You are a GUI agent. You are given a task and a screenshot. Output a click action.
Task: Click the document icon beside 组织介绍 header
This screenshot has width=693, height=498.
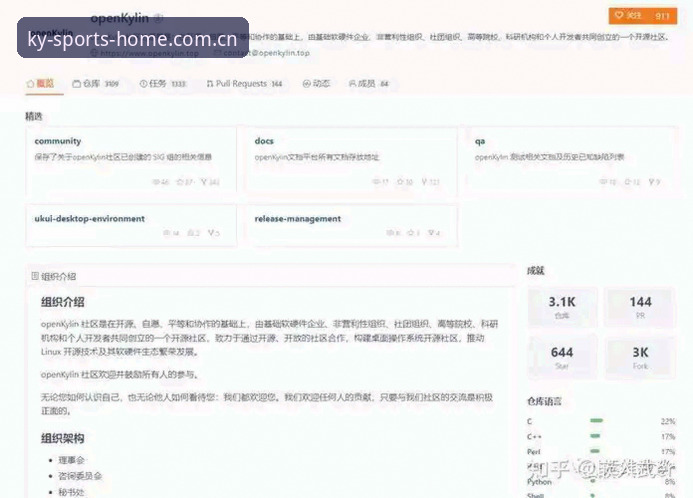pos(35,276)
